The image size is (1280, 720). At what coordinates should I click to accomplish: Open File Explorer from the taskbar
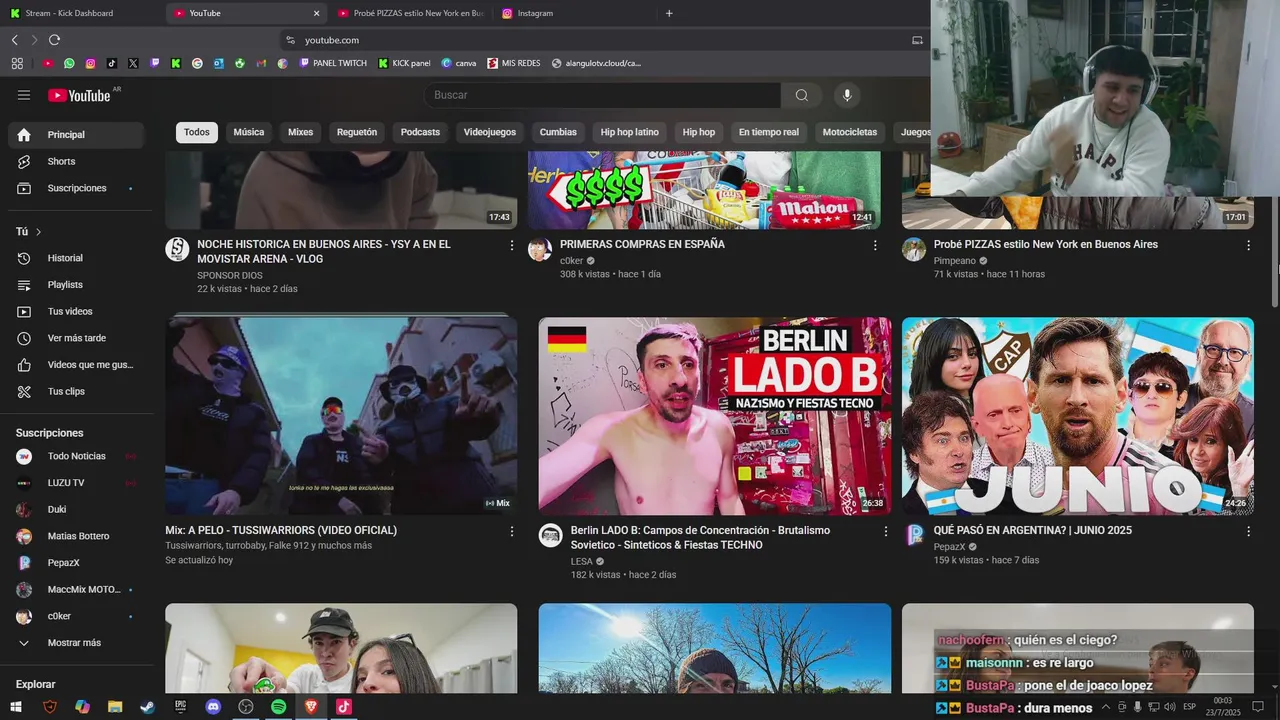[x=115, y=707]
